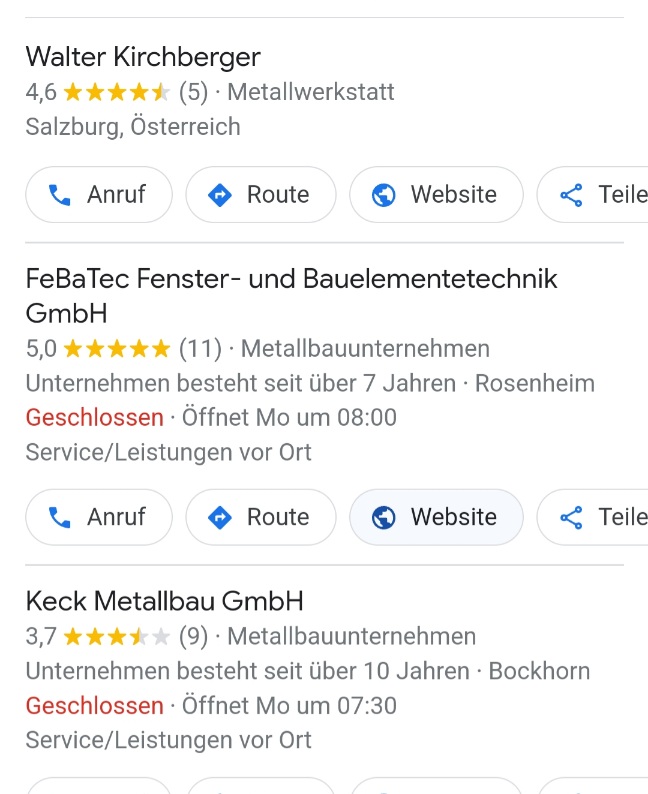Check FeBaTec hours "Öffnet Mo um 08:00"
Image resolution: width=648 pixels, height=794 pixels.
289,417
